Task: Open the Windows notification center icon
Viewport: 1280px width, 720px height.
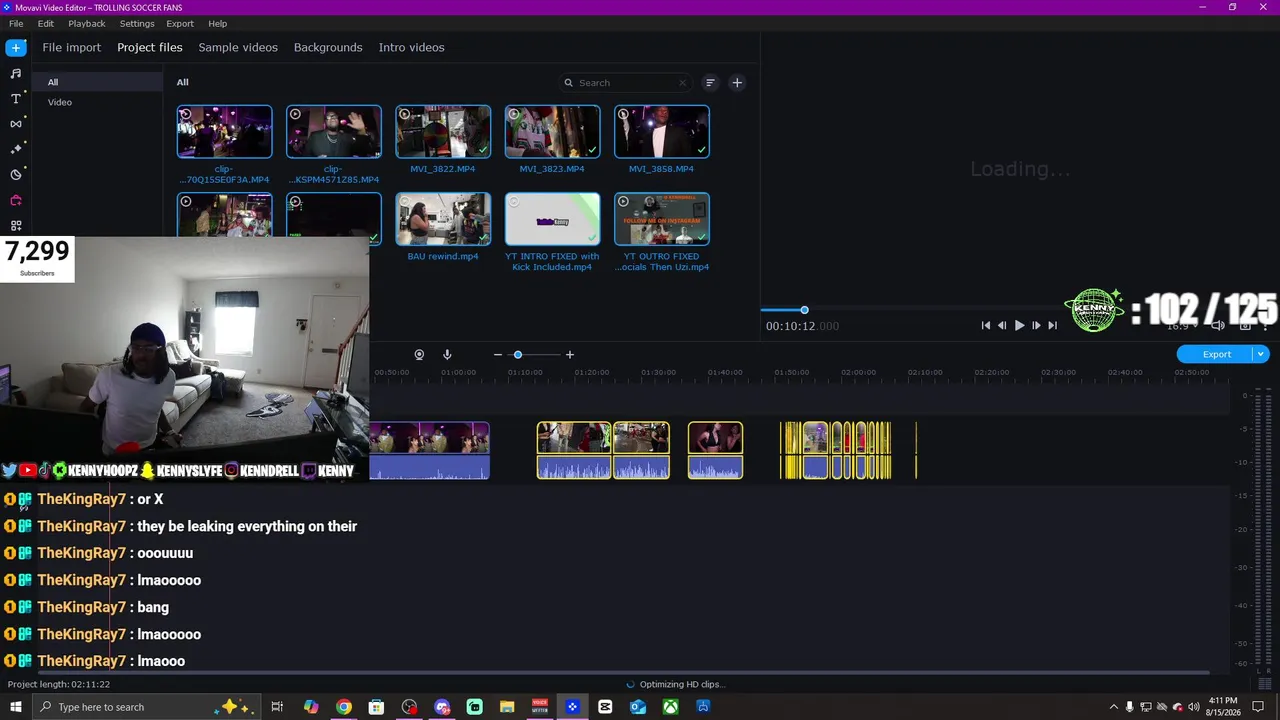Action: 1259,707
